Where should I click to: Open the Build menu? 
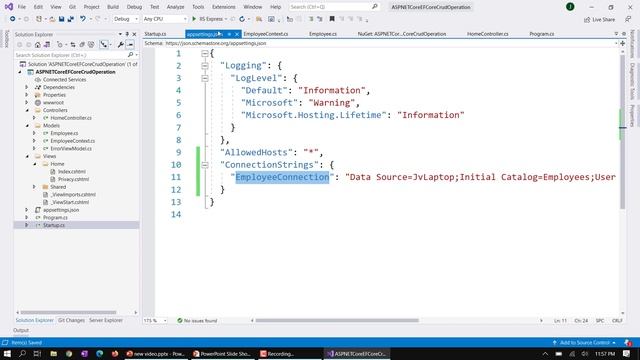(113, 7)
